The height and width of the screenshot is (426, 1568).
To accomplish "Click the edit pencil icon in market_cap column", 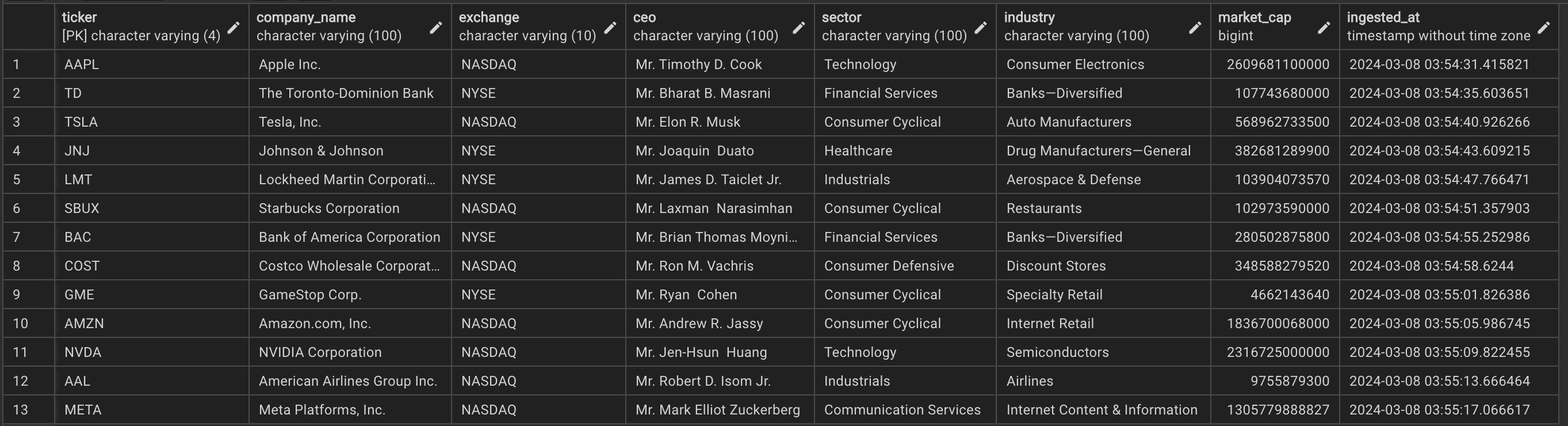I will (x=1324, y=28).
